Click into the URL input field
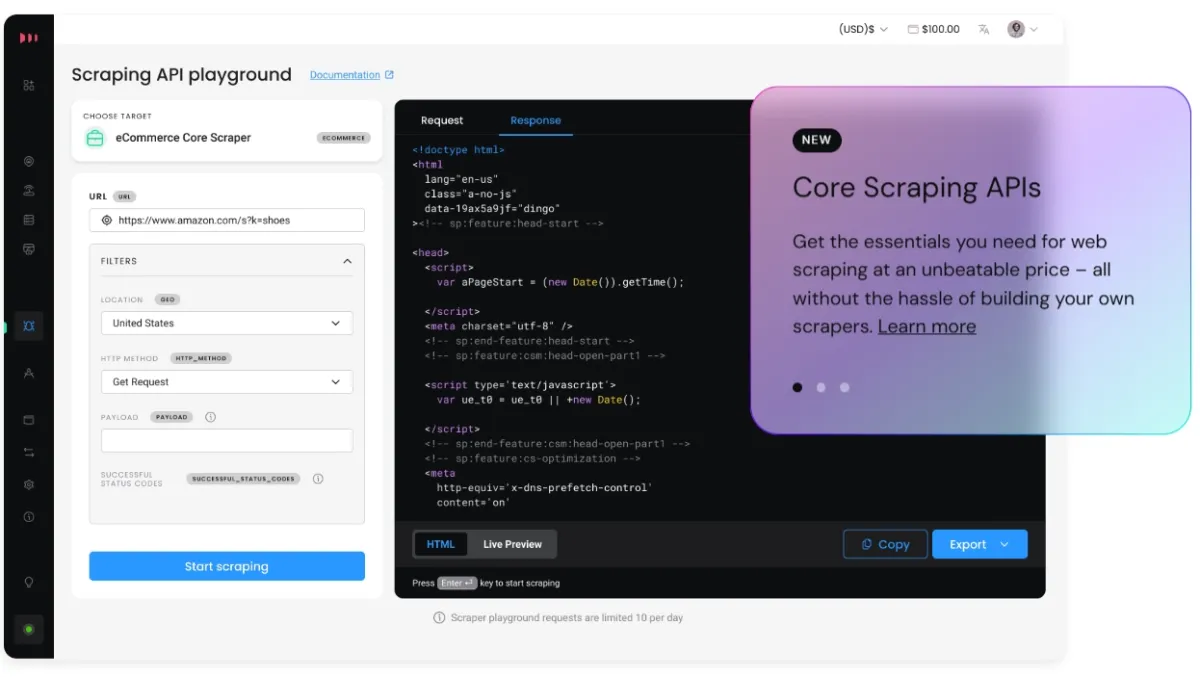Image resolution: width=1200 pixels, height=677 pixels. [x=227, y=220]
